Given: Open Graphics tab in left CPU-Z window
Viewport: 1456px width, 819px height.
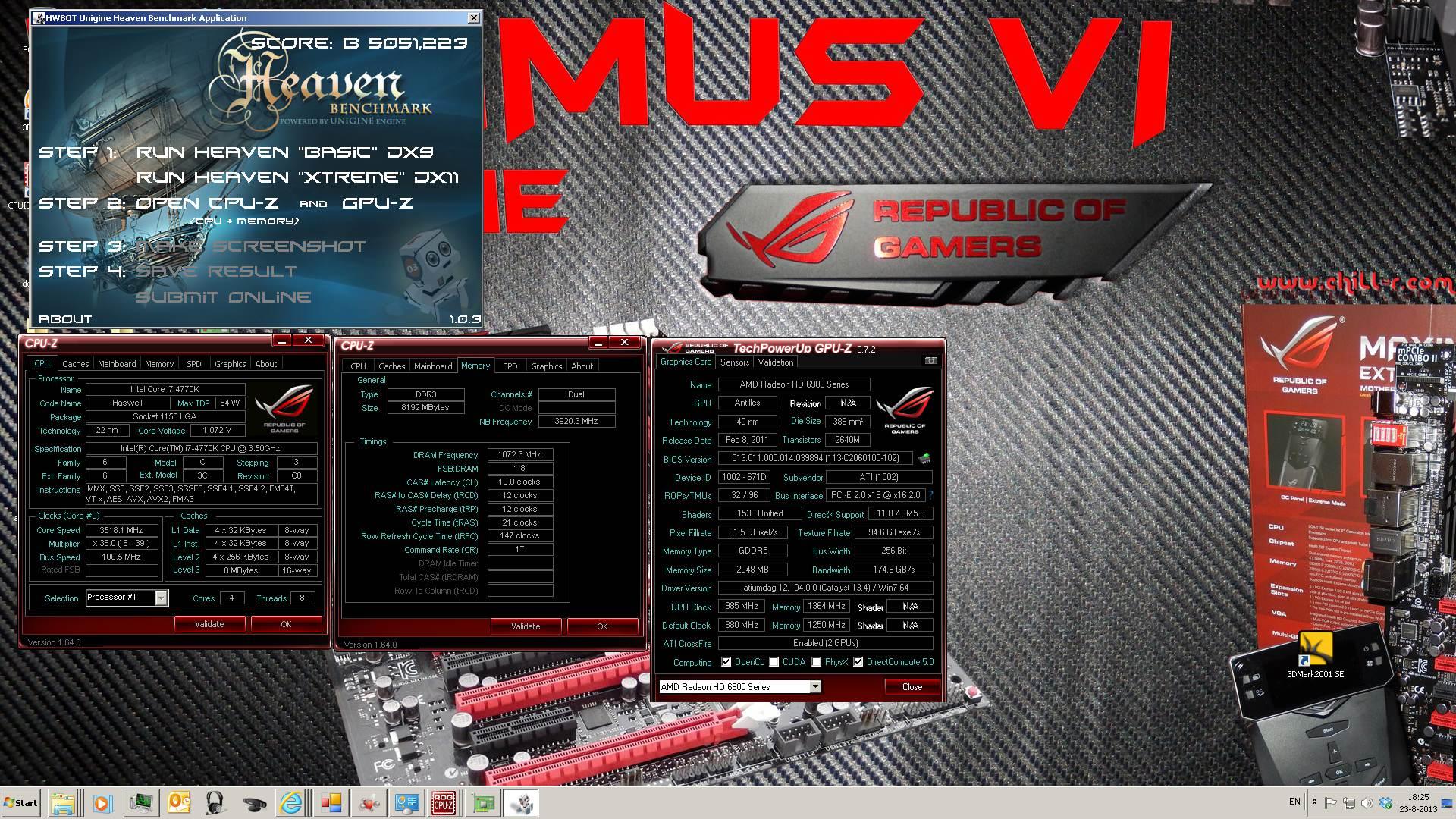Looking at the screenshot, I should click(x=230, y=364).
